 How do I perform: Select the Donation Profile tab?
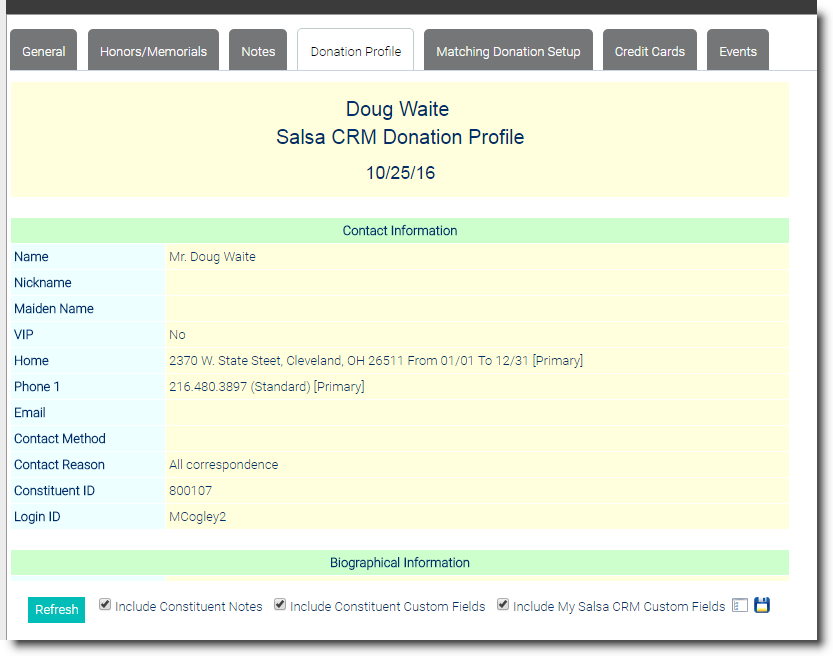tap(355, 51)
